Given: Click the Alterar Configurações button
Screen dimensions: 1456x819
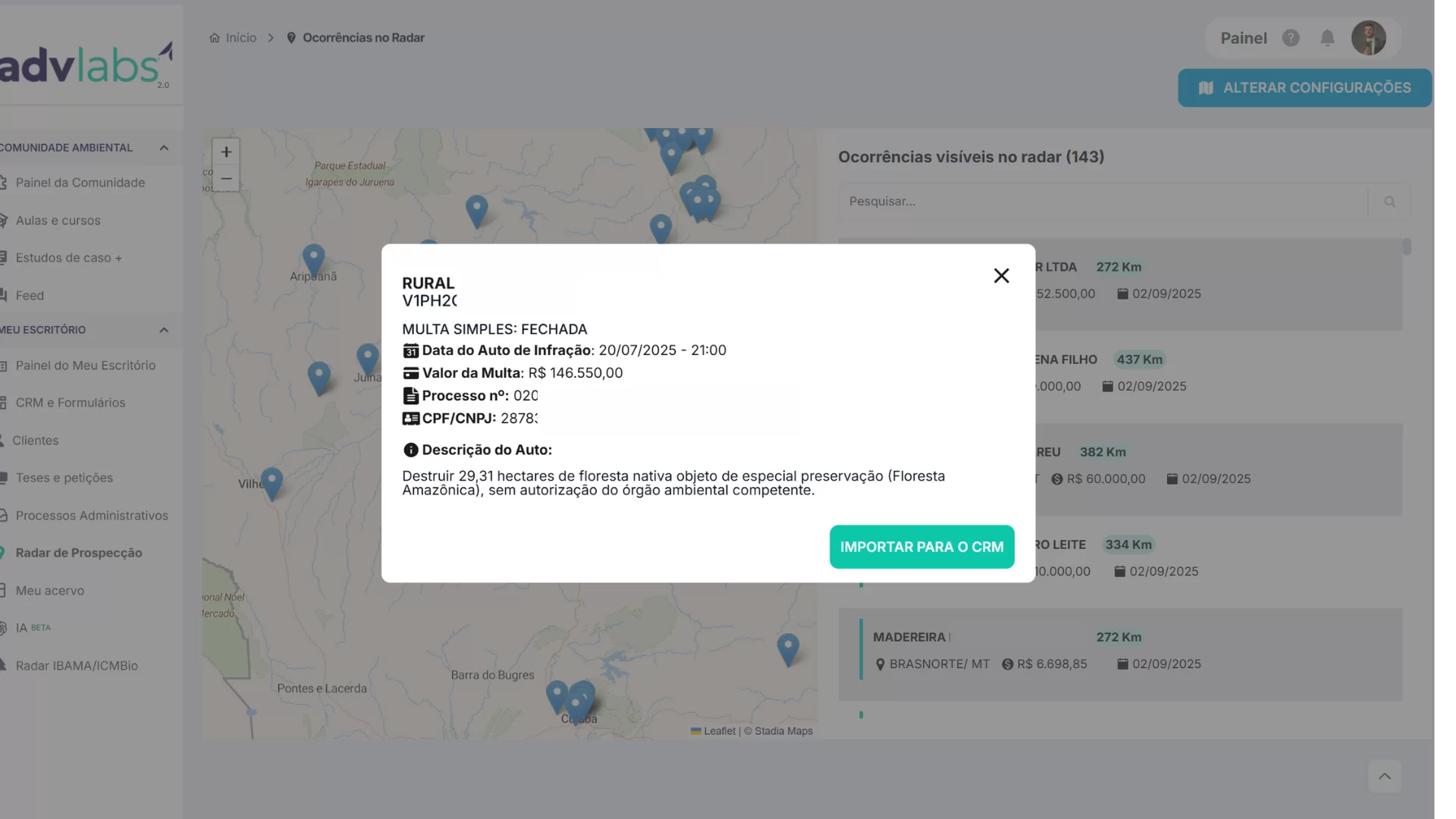Looking at the screenshot, I should 1304,88.
